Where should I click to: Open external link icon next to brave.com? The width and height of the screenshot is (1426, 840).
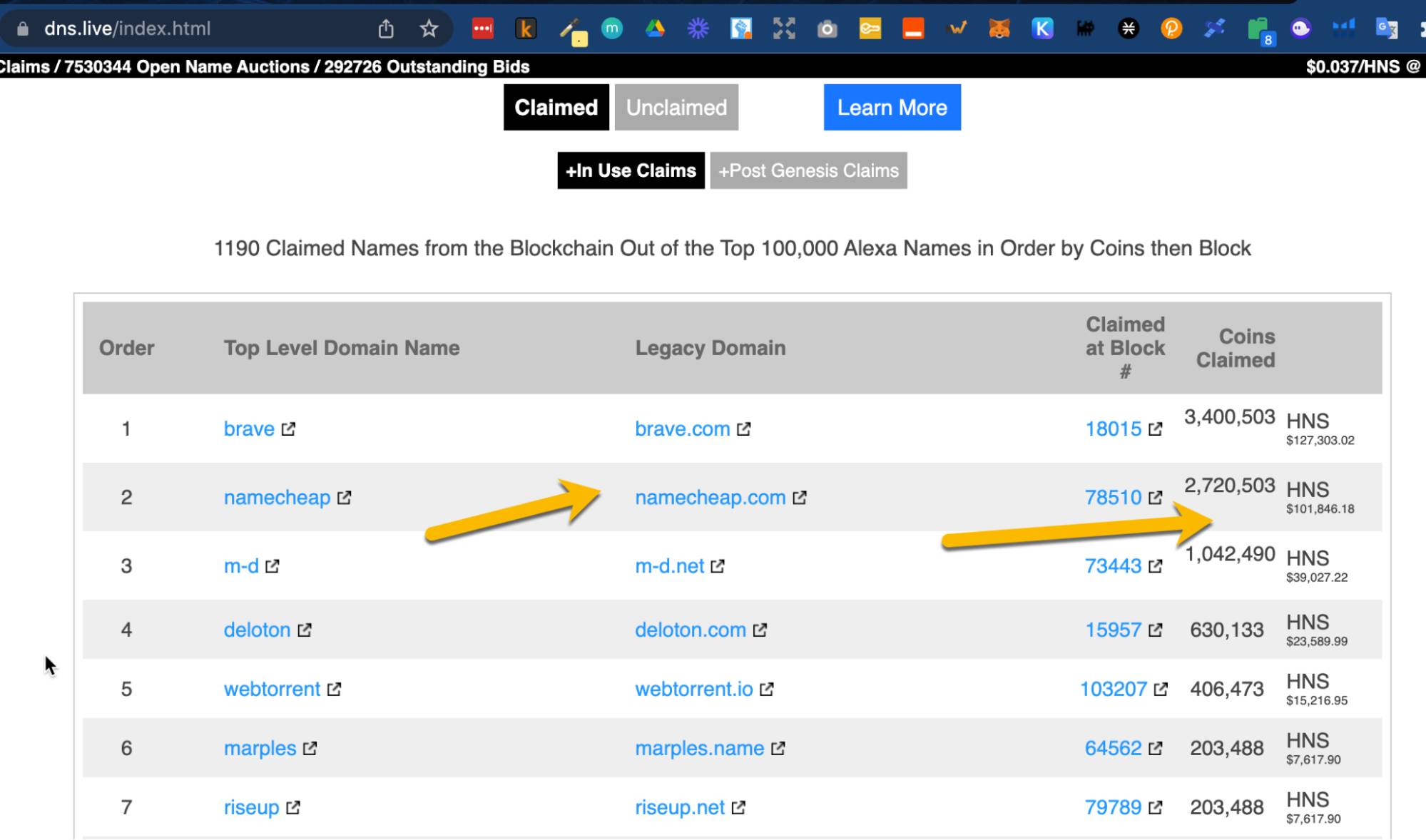744,429
